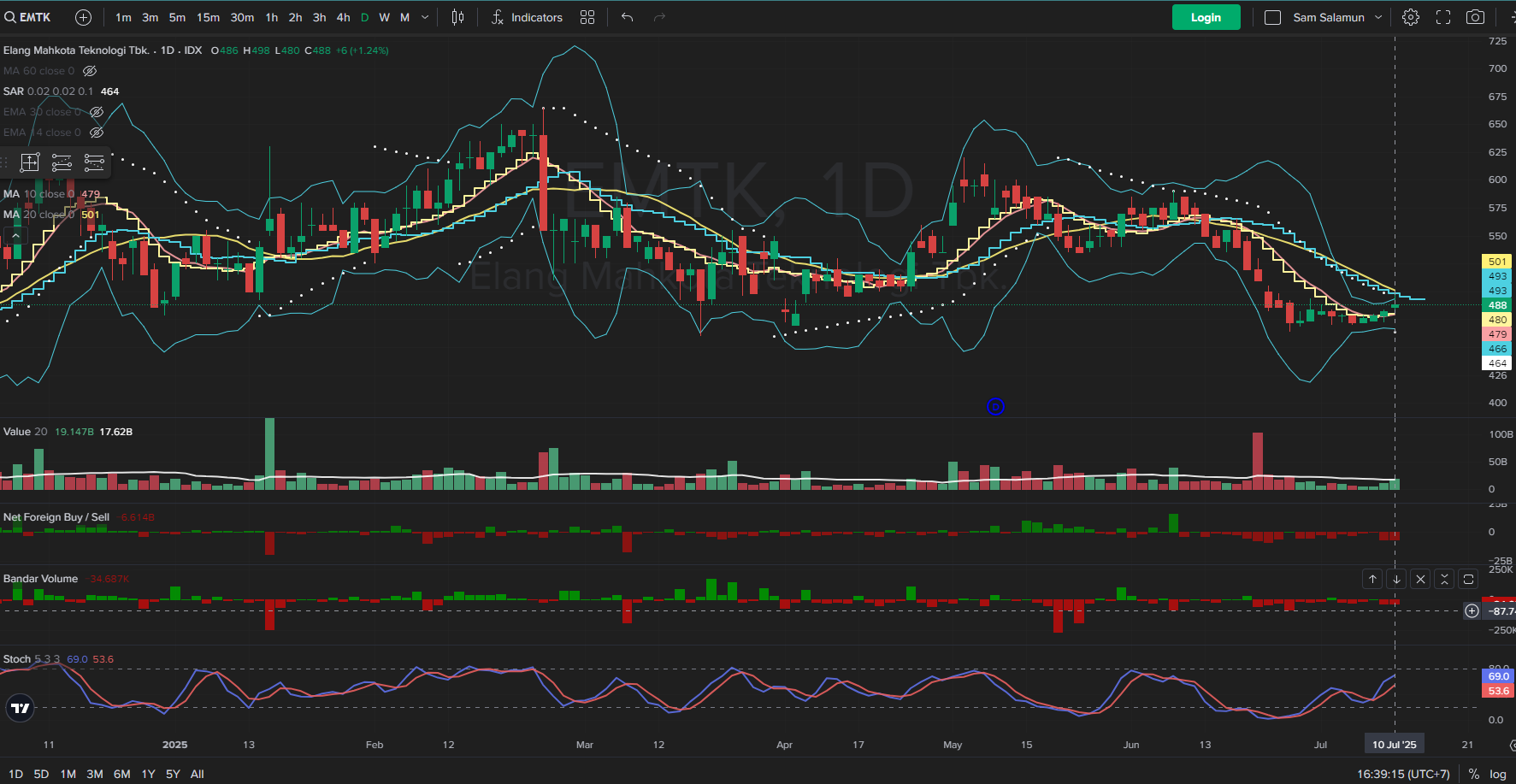The height and width of the screenshot is (784, 1516).
Task: Select the axis crosshair measure tool
Action: pos(30,162)
